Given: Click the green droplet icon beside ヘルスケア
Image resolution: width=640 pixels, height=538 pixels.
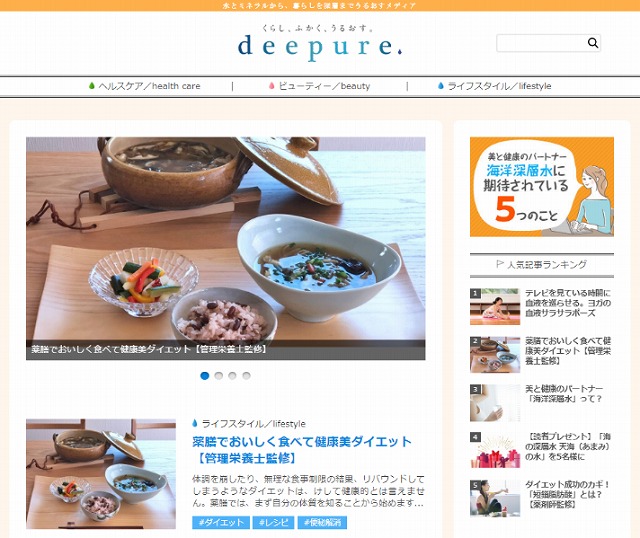Looking at the screenshot, I should tap(92, 86).
